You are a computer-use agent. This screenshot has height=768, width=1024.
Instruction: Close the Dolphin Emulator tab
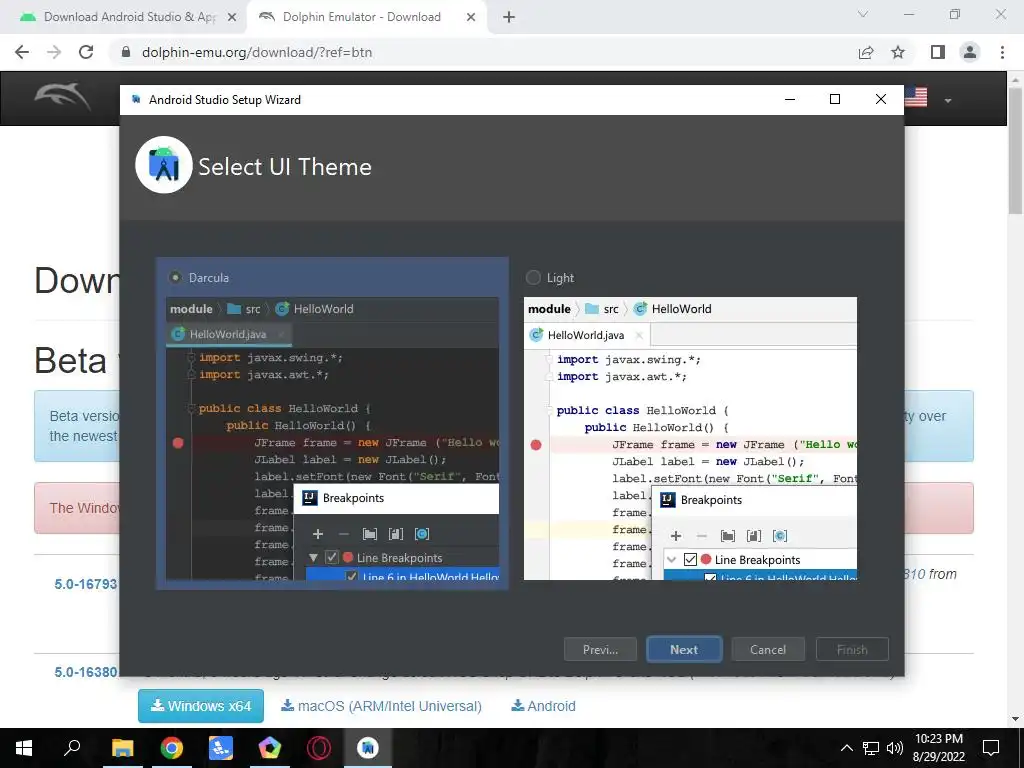[471, 17]
